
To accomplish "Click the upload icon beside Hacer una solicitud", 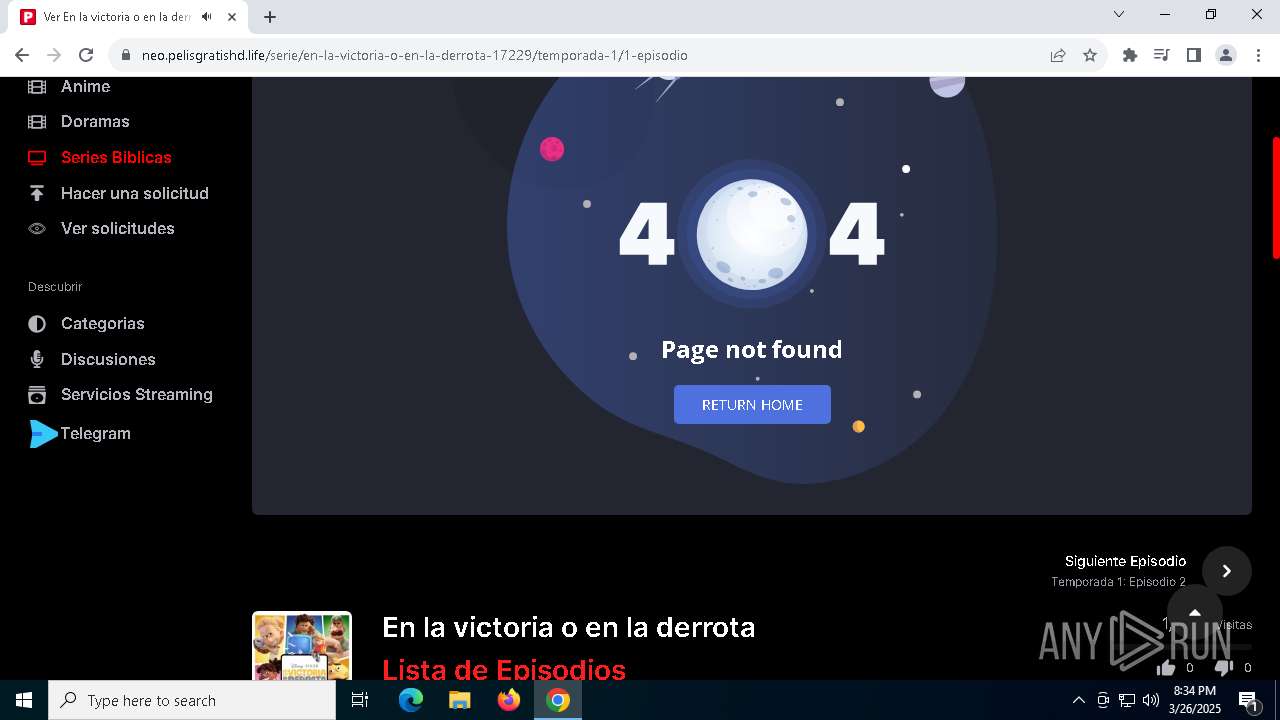I will click(37, 193).
